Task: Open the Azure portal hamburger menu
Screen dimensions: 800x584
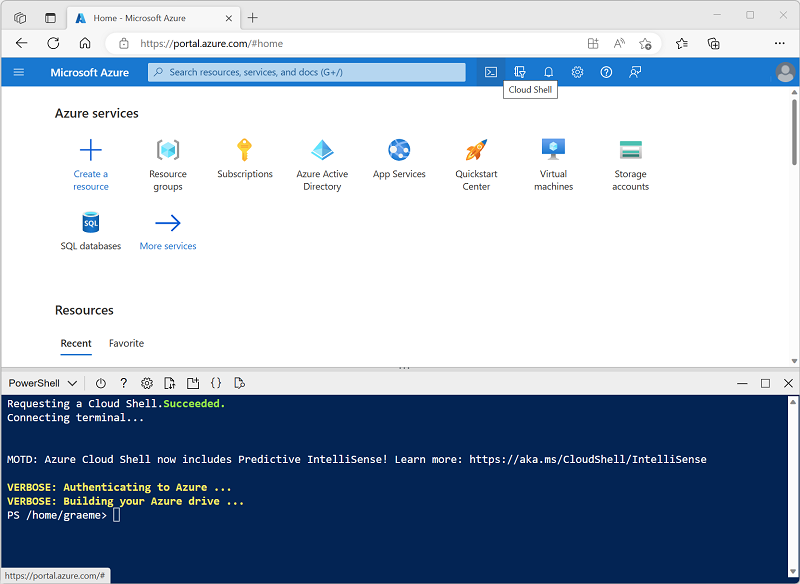Action: pos(19,72)
